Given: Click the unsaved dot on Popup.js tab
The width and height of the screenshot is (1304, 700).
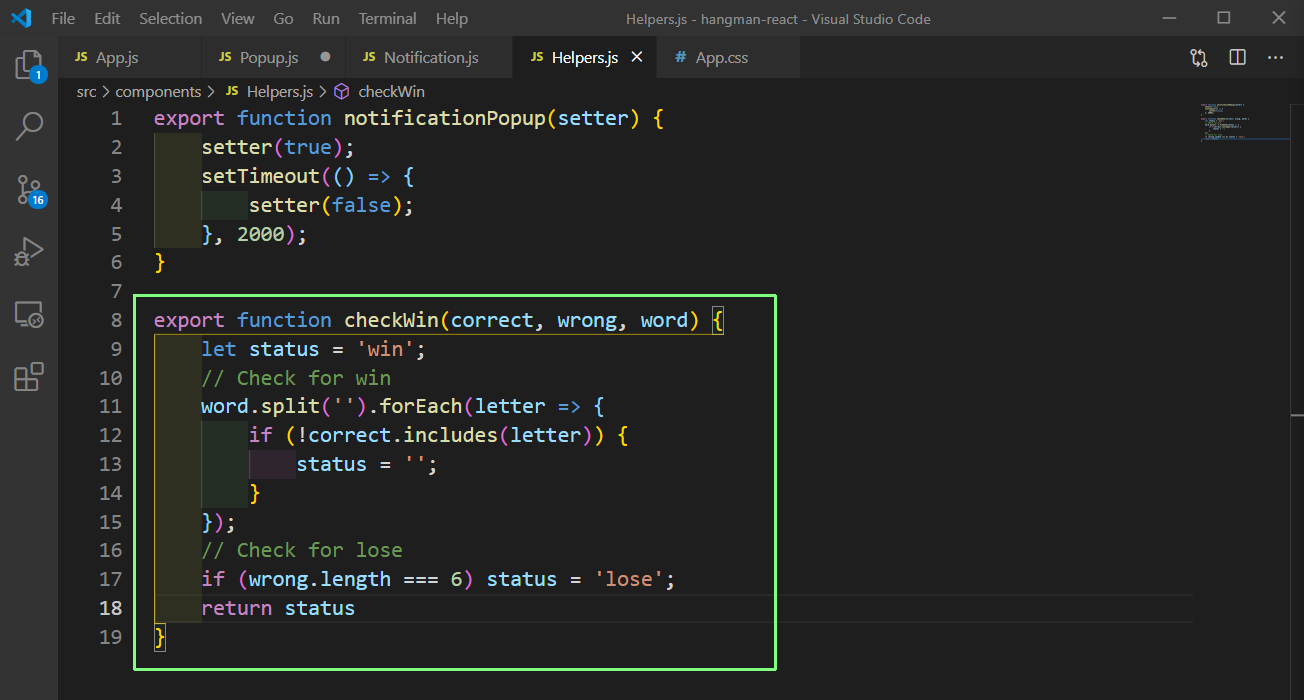Looking at the screenshot, I should point(325,58).
